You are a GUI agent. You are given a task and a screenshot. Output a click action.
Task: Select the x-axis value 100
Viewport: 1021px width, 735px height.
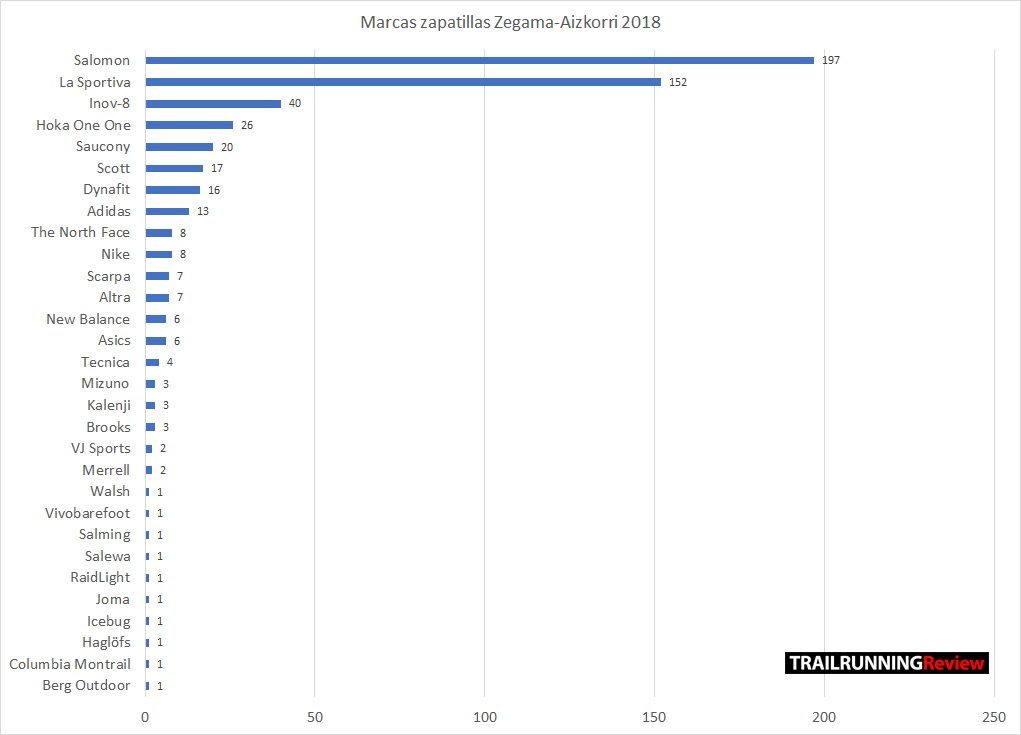coord(485,717)
